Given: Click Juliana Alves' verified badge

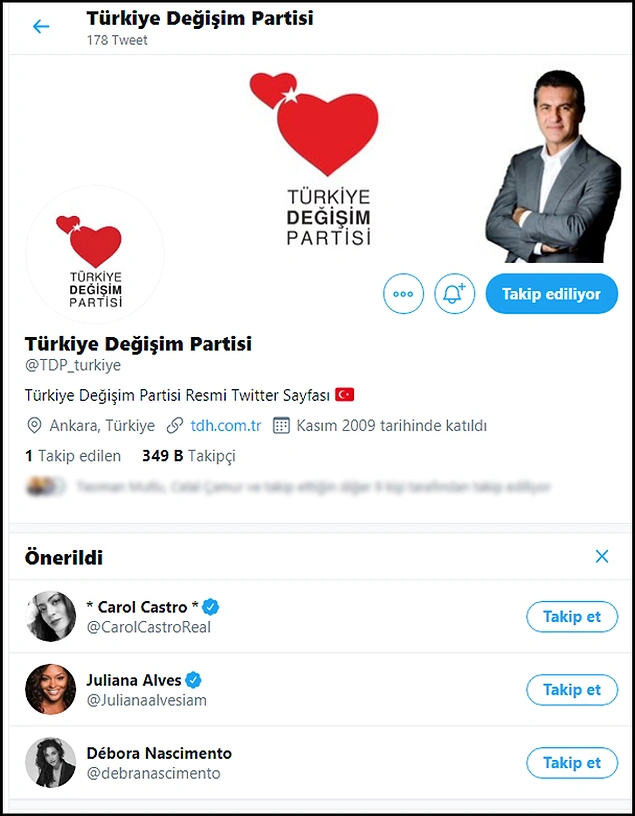Looking at the screenshot, I should [193, 680].
